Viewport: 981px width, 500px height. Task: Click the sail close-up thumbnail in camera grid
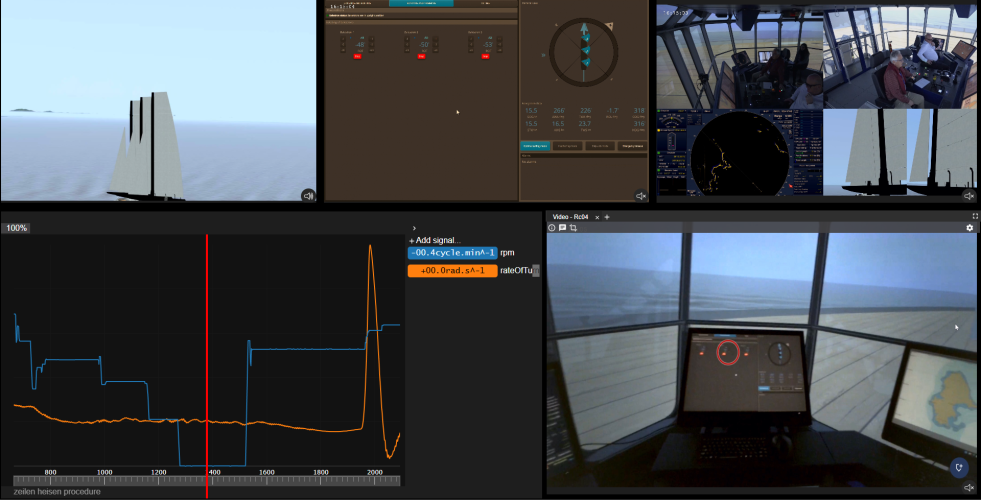(900, 153)
